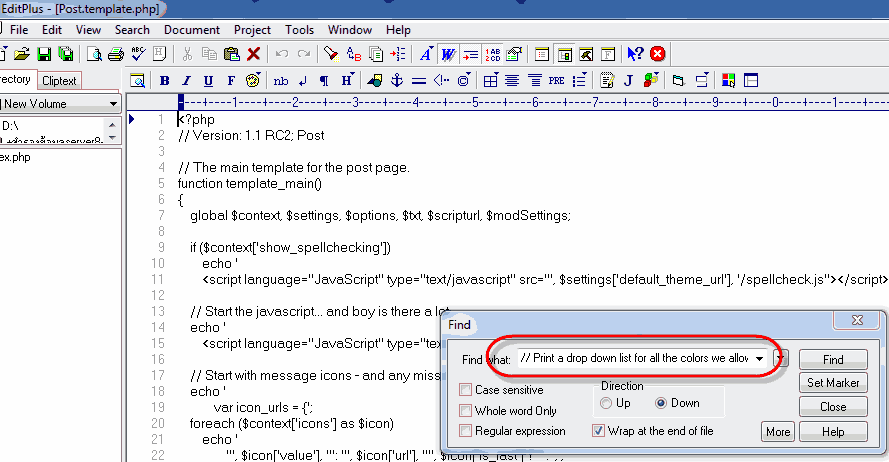Click the red X Delete icon
The height and width of the screenshot is (462, 889).
coord(253,54)
